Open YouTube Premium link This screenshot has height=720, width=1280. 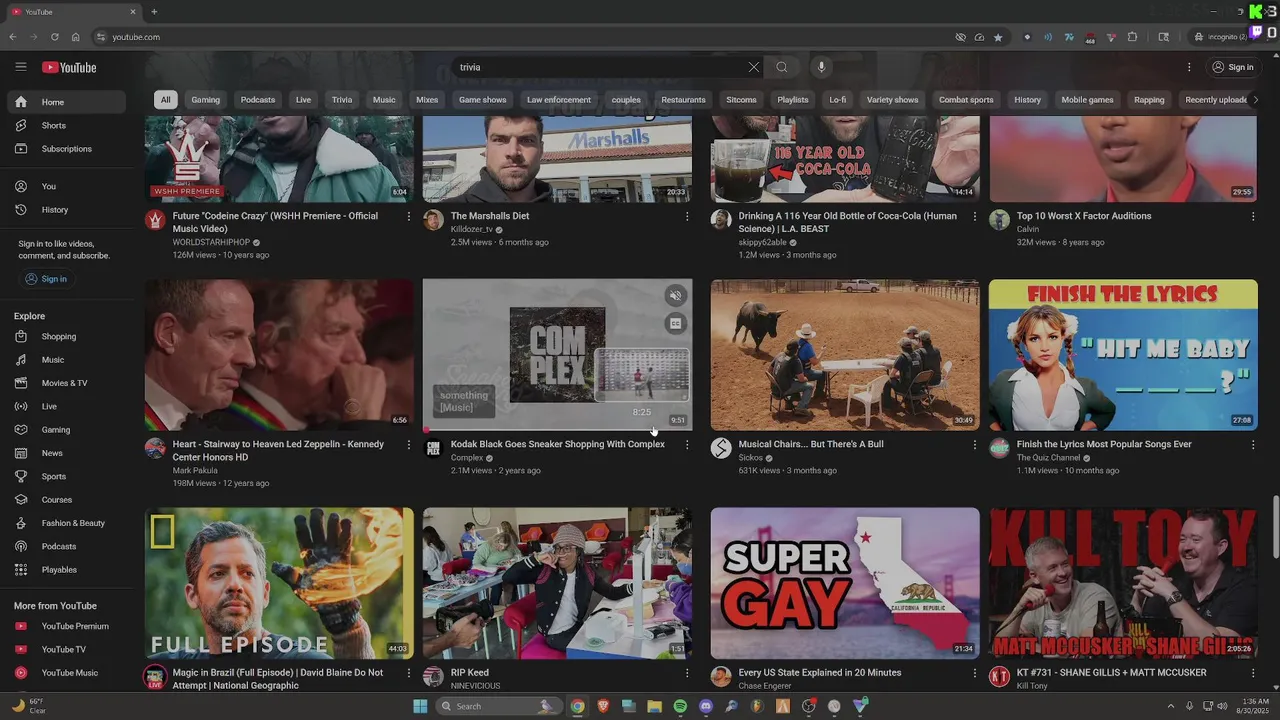click(66, 626)
